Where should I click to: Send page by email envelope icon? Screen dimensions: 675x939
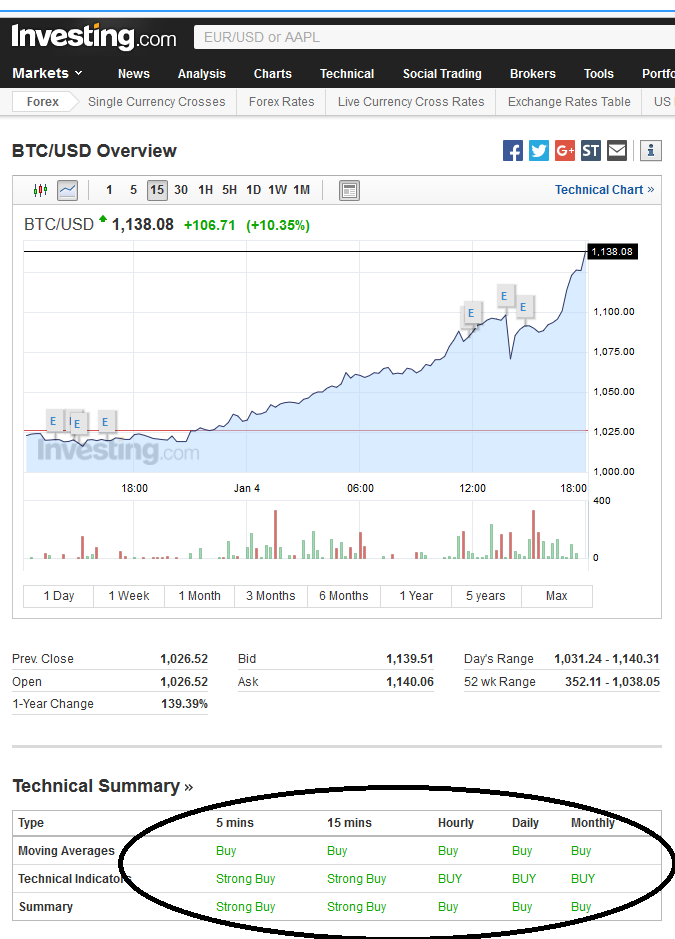point(617,150)
